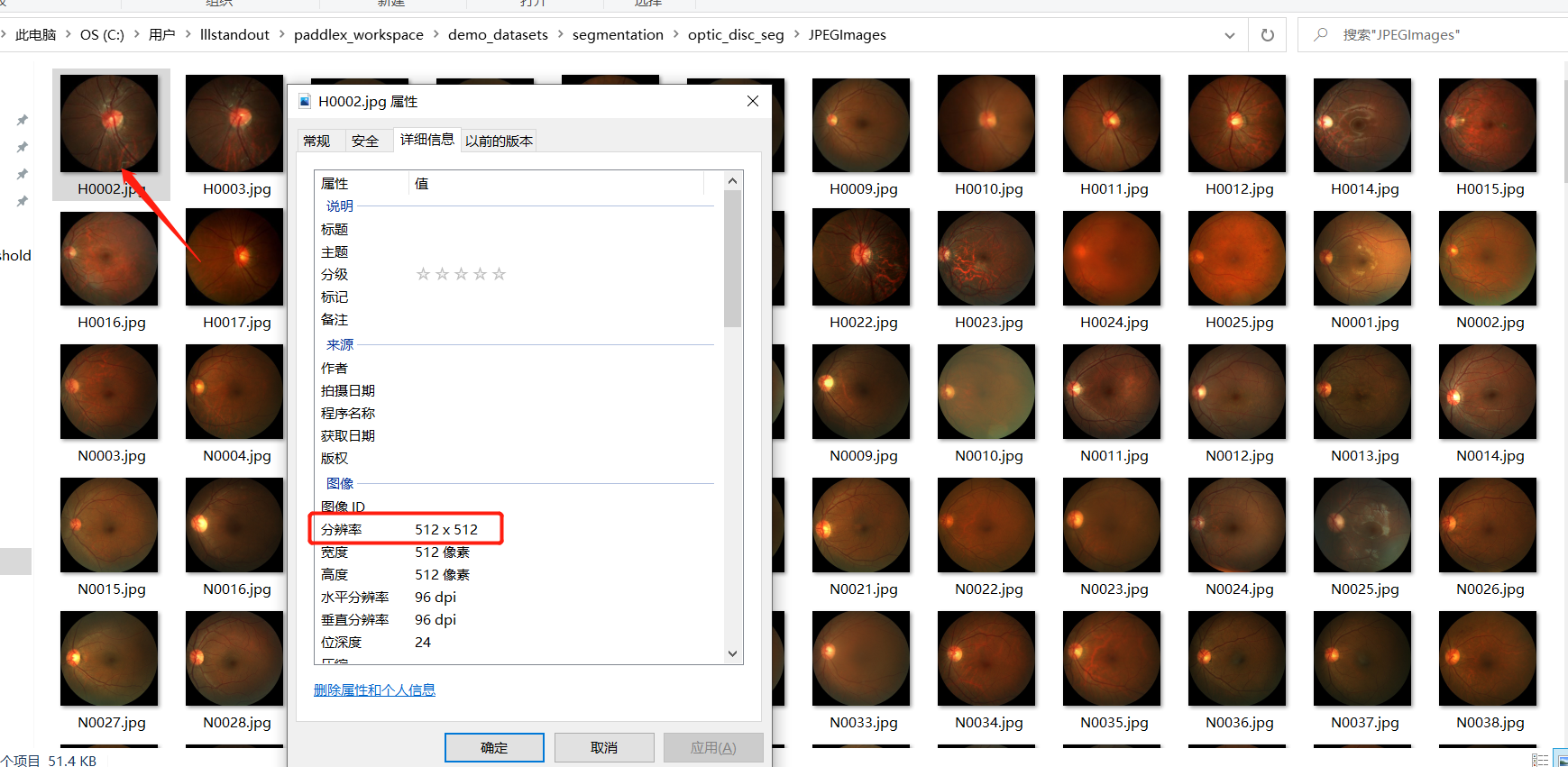Select the H0022.jpg thumbnail

pos(861,257)
